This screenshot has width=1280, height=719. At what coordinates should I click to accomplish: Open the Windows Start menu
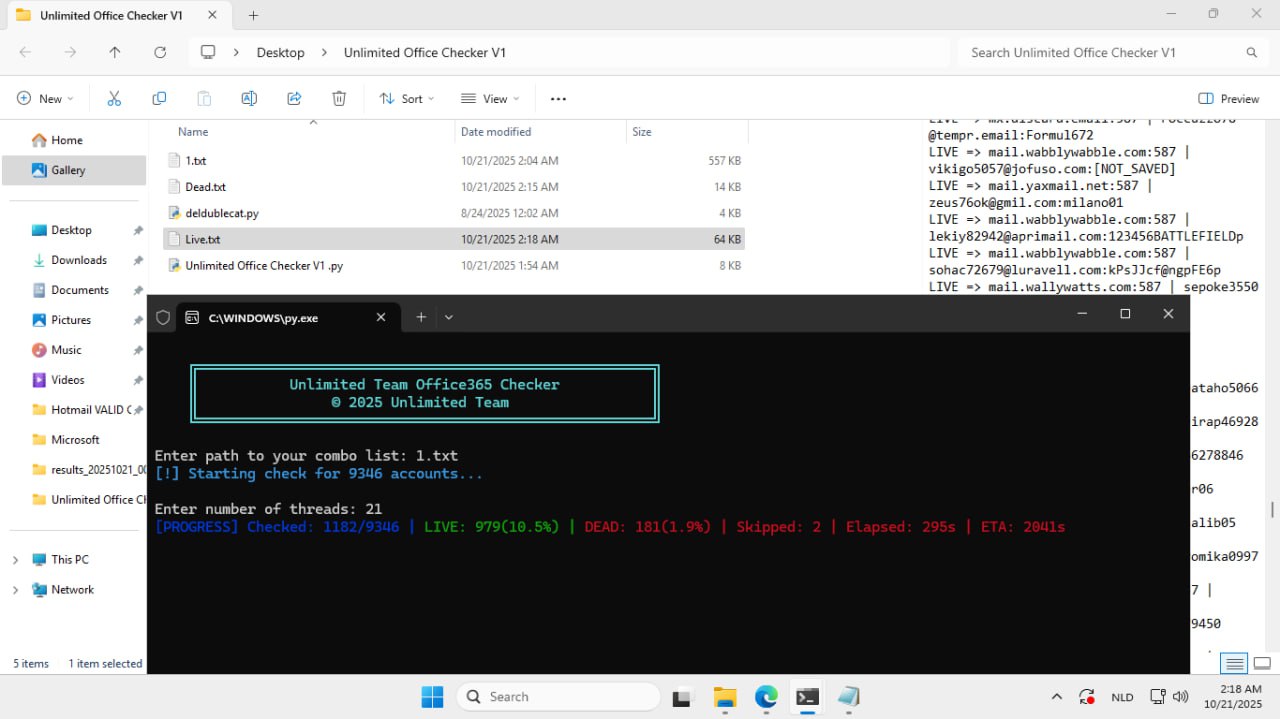click(432, 696)
